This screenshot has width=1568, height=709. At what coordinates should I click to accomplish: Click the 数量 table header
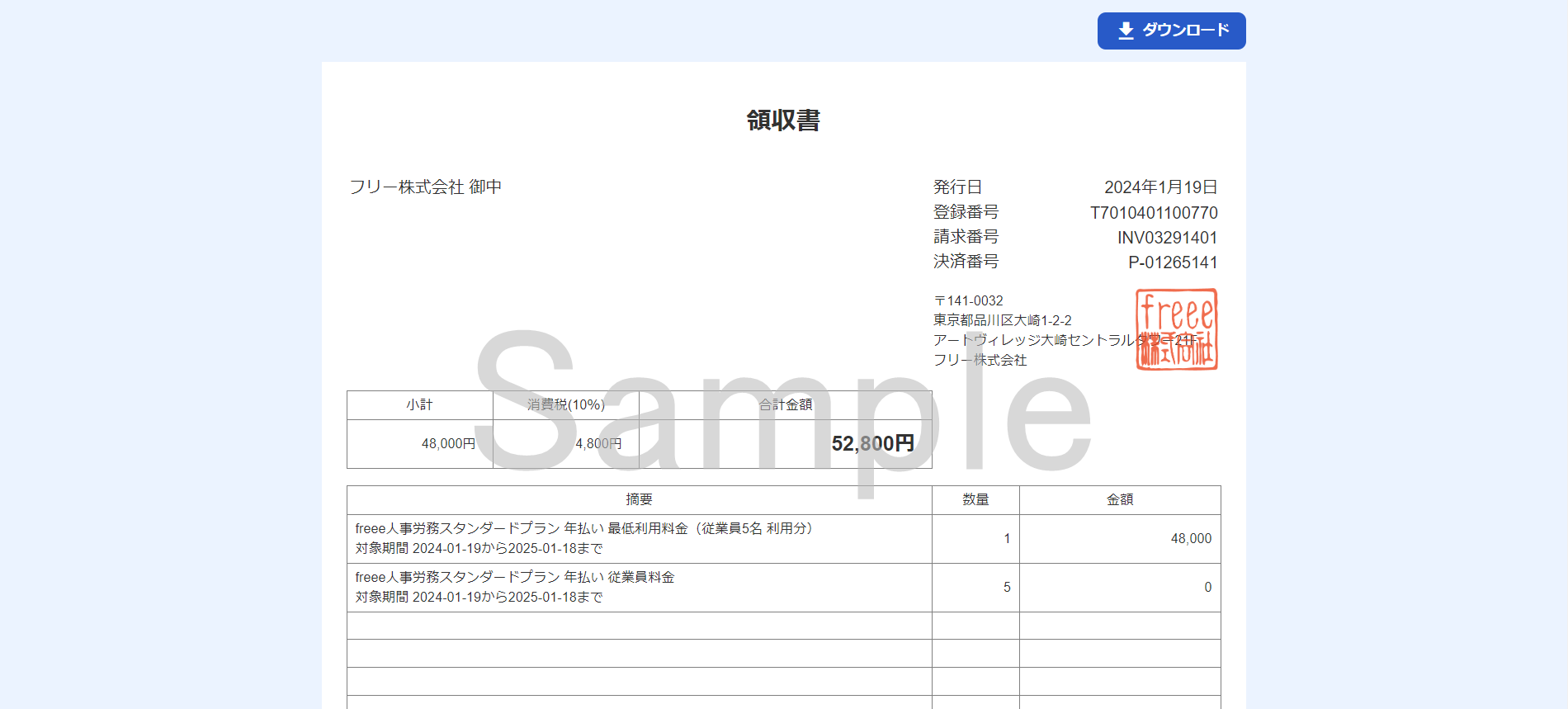[975, 500]
